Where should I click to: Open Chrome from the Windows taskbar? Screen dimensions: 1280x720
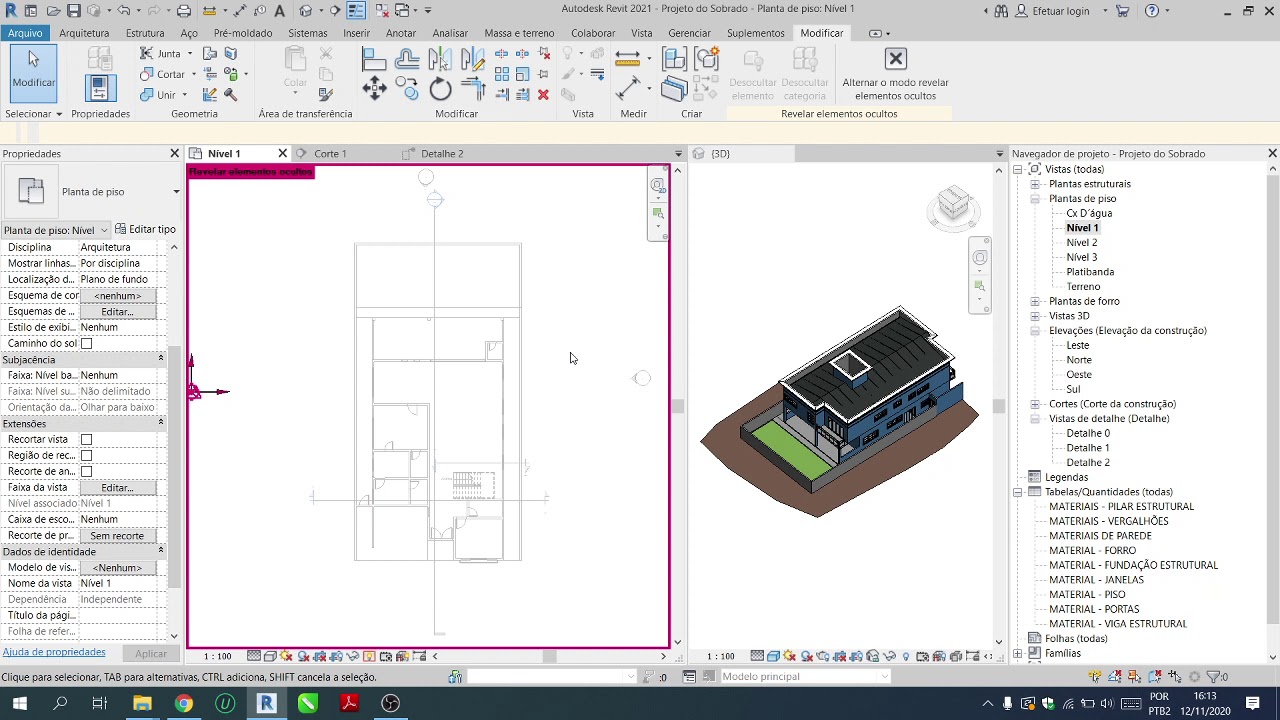(183, 703)
